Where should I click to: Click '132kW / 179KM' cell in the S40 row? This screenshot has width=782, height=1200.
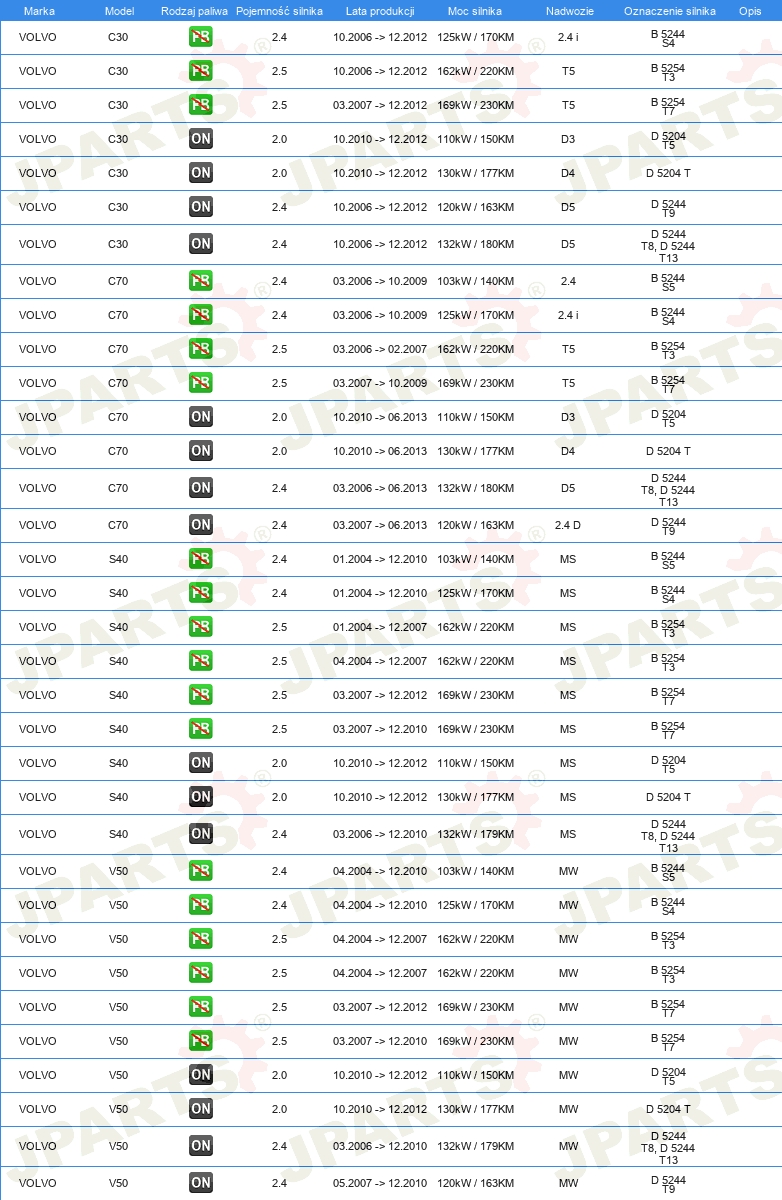coord(476,835)
